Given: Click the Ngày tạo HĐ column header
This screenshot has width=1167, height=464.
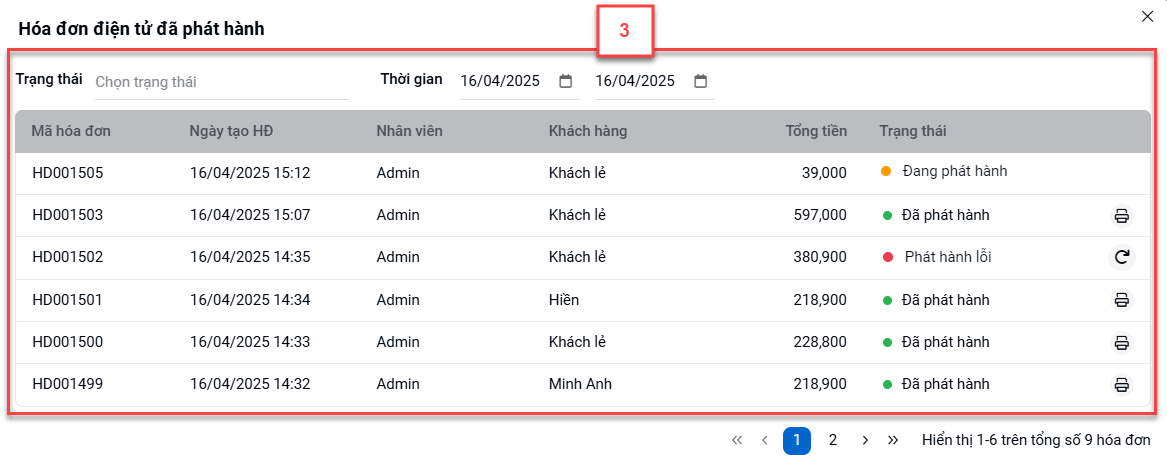Looking at the screenshot, I should [x=231, y=132].
